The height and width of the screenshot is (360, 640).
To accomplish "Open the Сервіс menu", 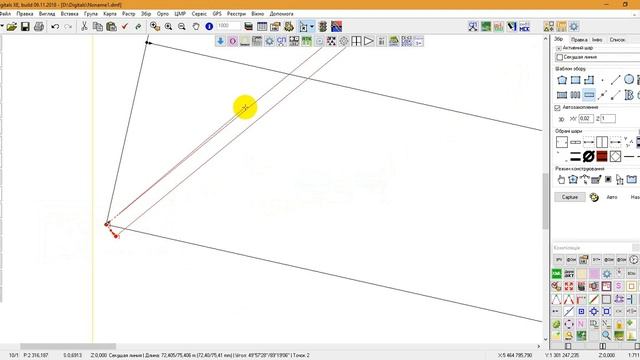I will (x=199, y=13).
